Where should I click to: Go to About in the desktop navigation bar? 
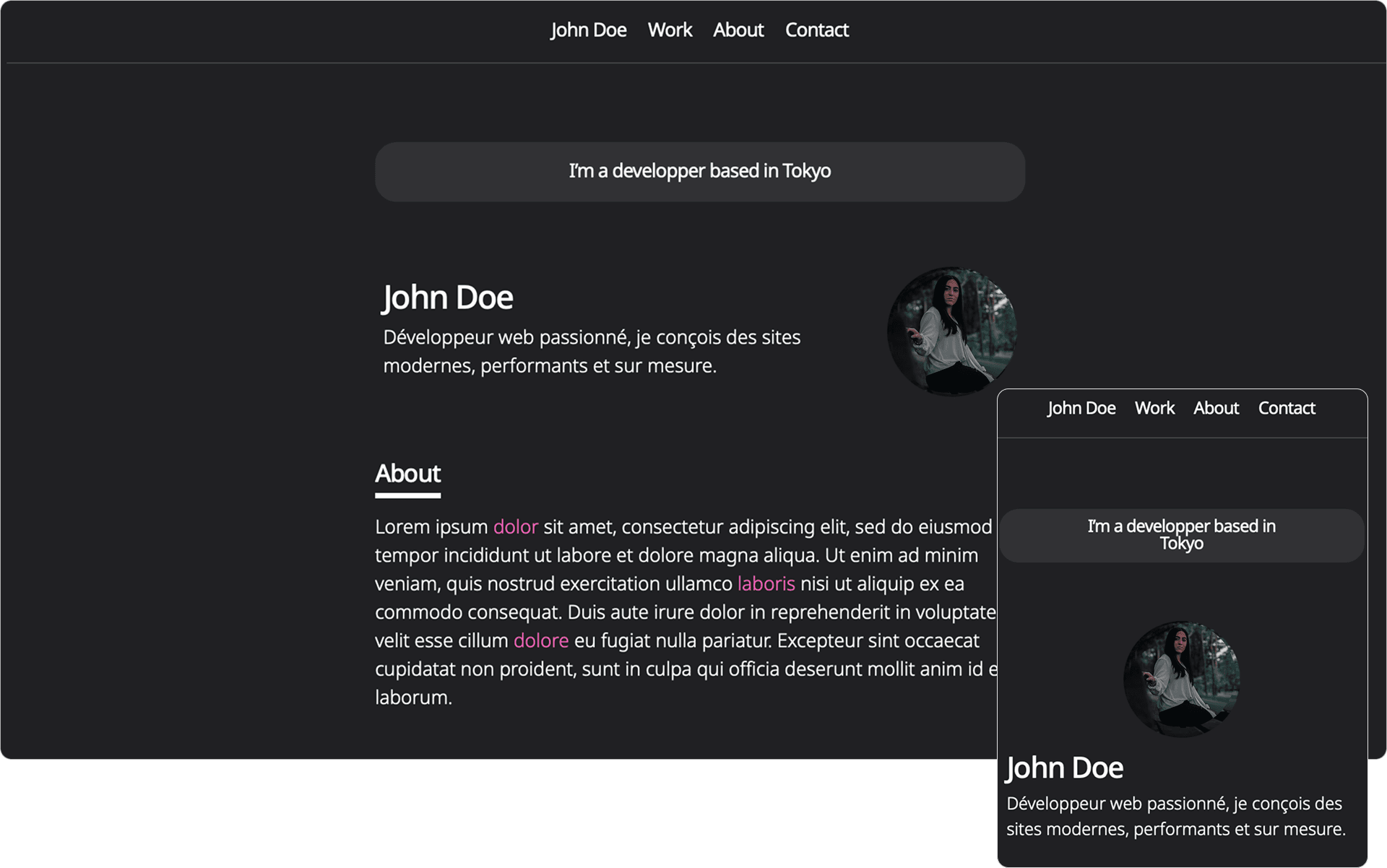pyautogui.click(x=738, y=30)
